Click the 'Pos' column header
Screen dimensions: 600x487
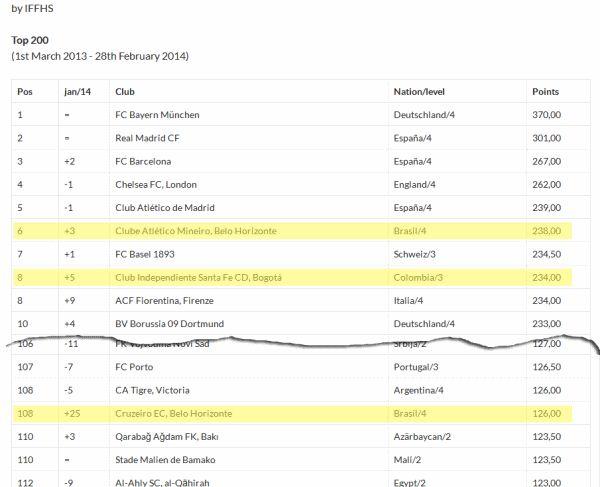pyautogui.click(x=25, y=92)
